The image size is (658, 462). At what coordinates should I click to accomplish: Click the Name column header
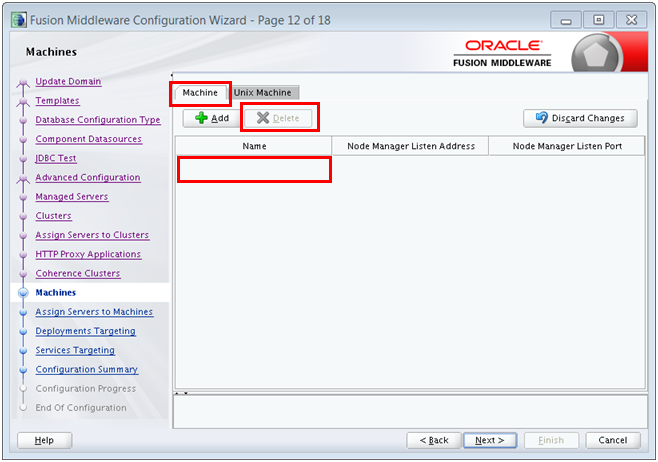[x=254, y=146]
